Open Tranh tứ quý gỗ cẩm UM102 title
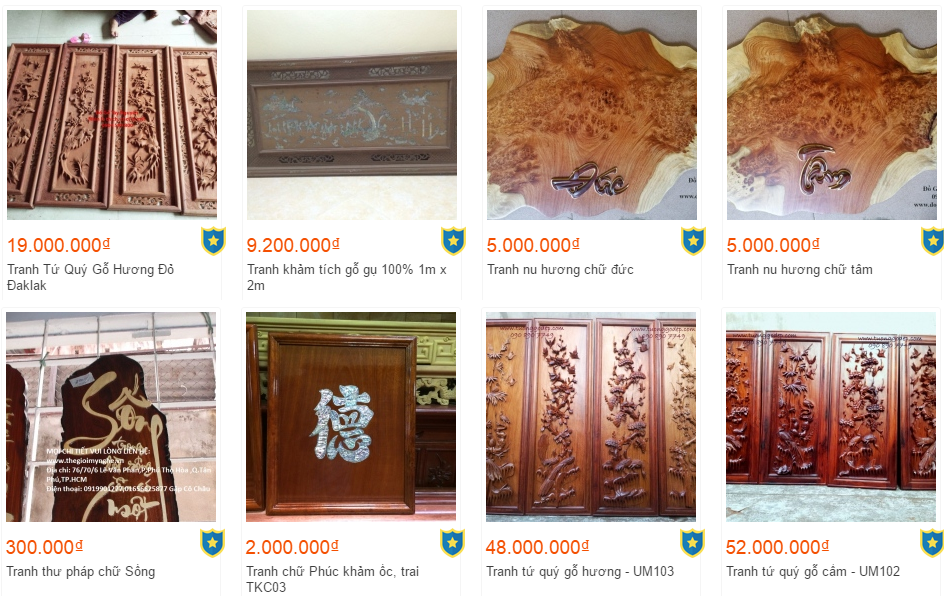 [x=813, y=572]
